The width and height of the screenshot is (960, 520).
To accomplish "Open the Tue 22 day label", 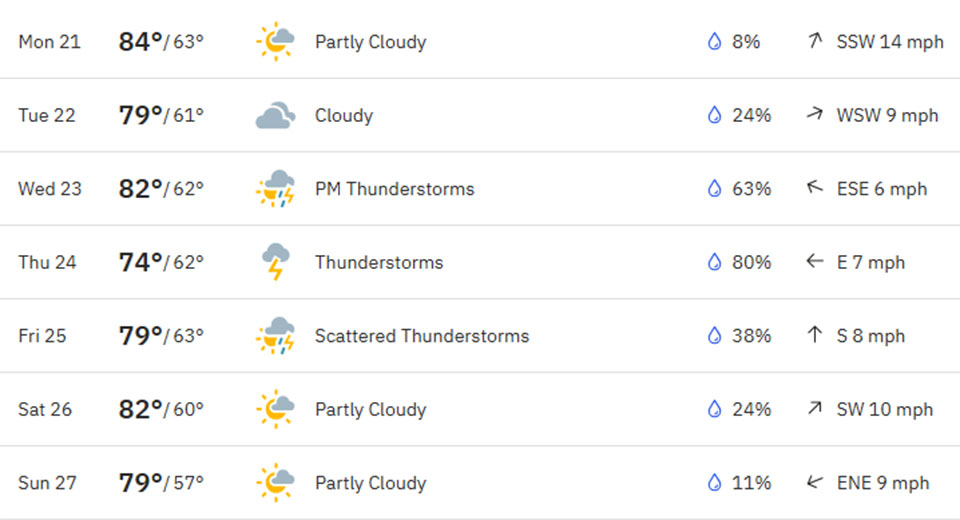I will [47, 116].
